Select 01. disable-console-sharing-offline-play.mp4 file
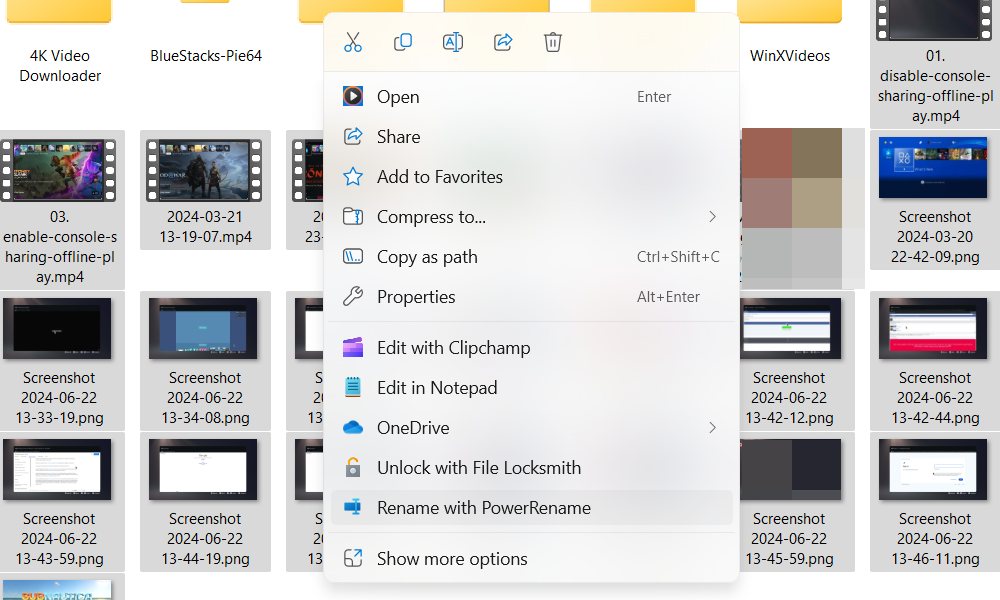Viewport: 1000px width, 600px height. [935, 62]
